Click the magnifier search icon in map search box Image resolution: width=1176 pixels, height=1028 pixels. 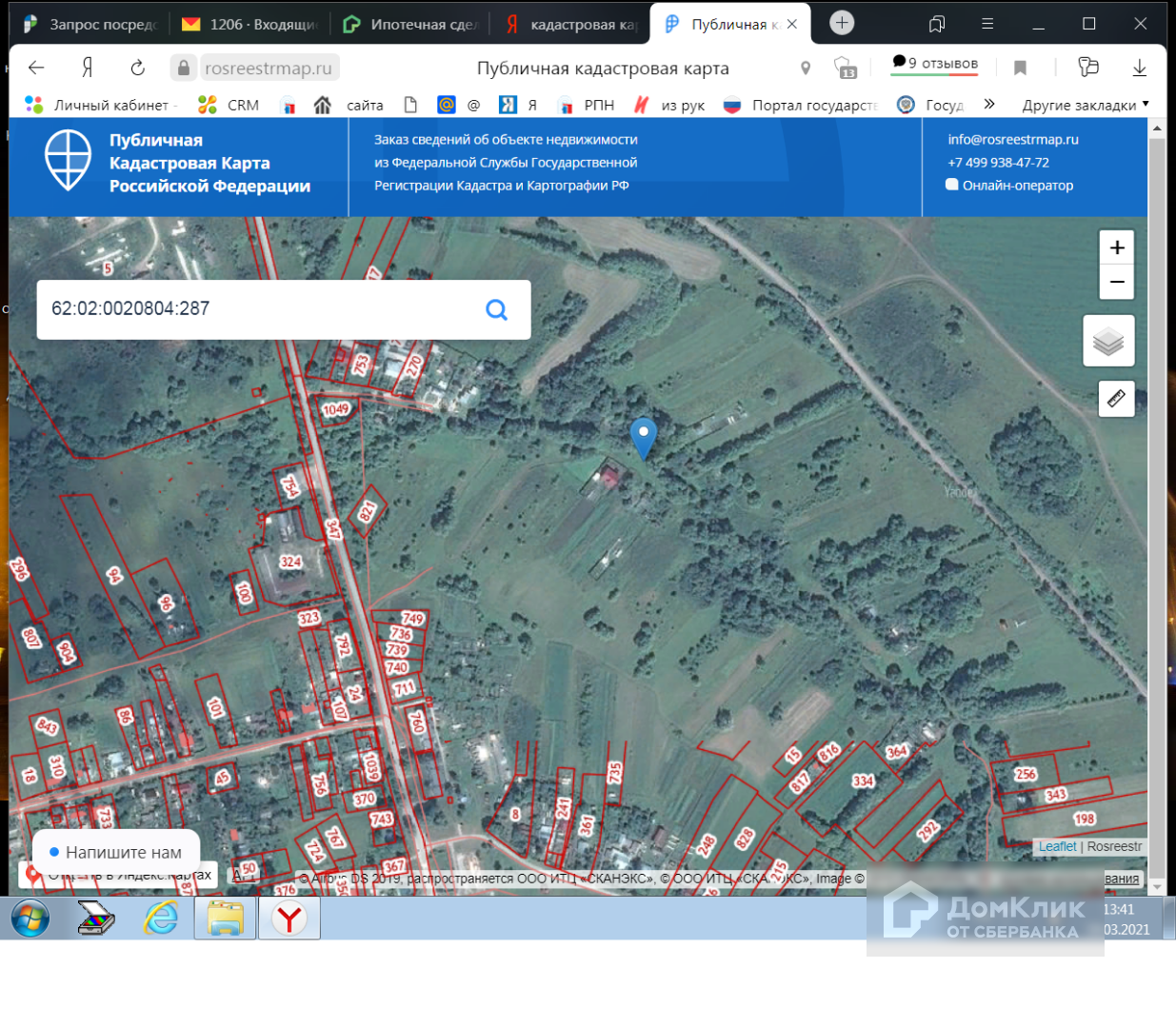click(496, 309)
